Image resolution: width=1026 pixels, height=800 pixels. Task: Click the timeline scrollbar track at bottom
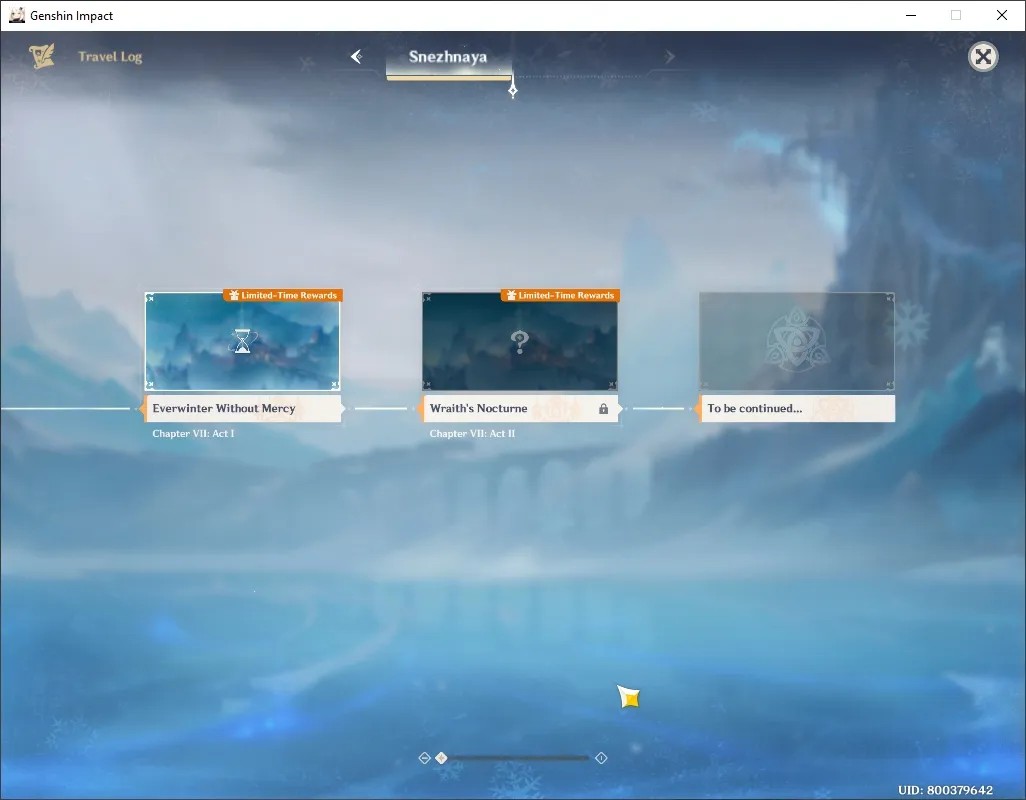coord(513,757)
